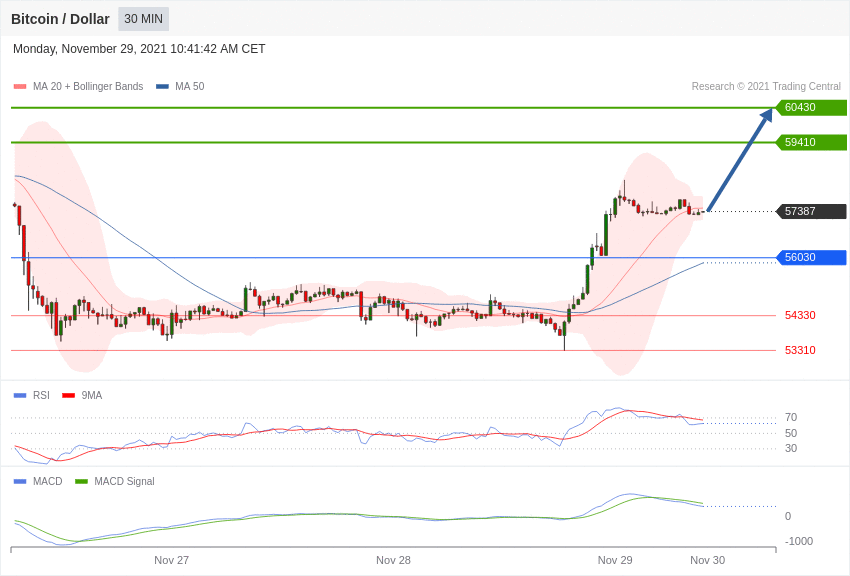Click the Nov 27 date axis label
The width and height of the screenshot is (850, 576).
[x=171, y=560]
